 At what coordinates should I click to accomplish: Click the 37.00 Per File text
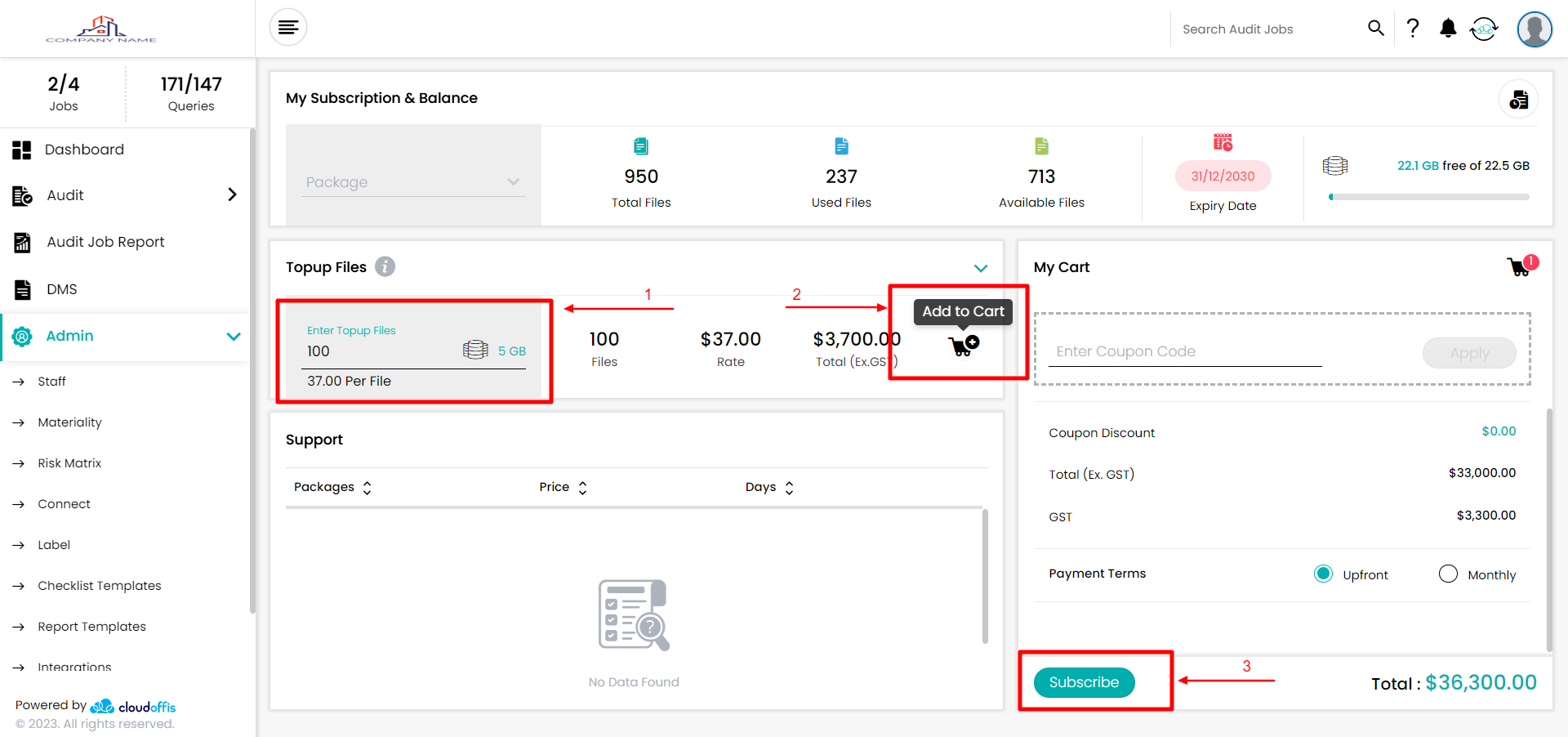point(349,381)
